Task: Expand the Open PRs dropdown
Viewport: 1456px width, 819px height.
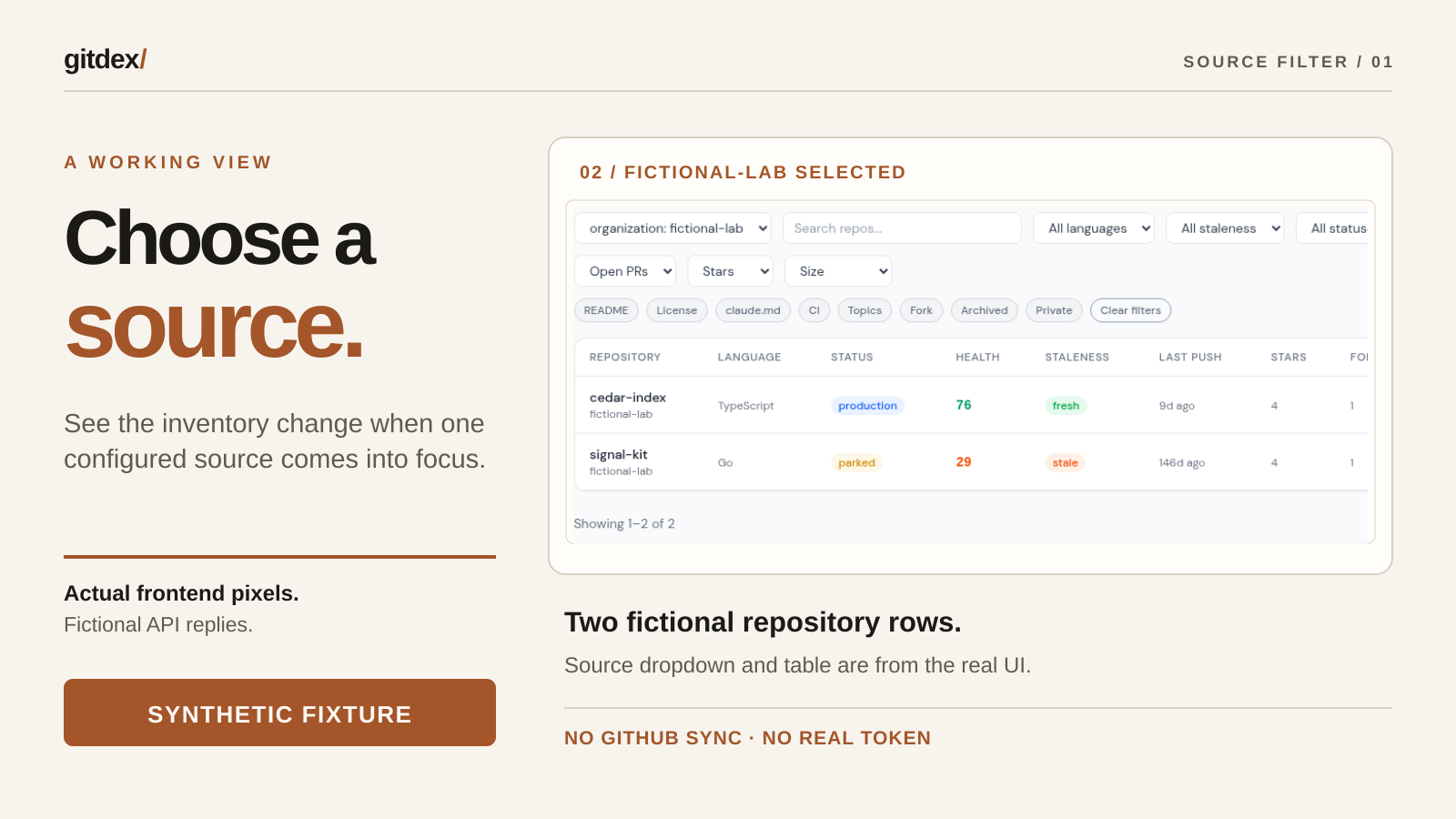Action: tap(625, 271)
